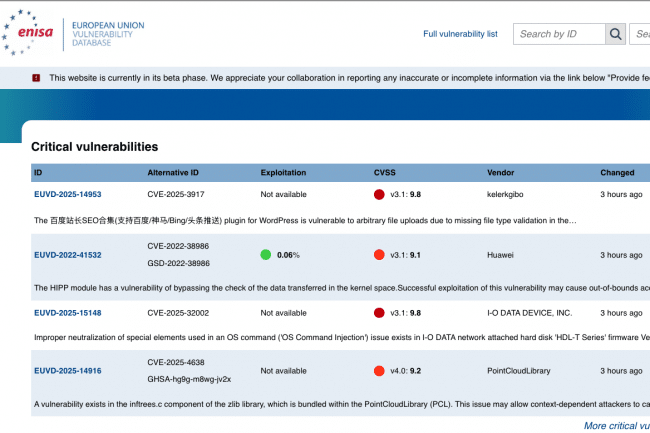Click the green exploitation dot showing 0.06%

[x=266, y=255]
